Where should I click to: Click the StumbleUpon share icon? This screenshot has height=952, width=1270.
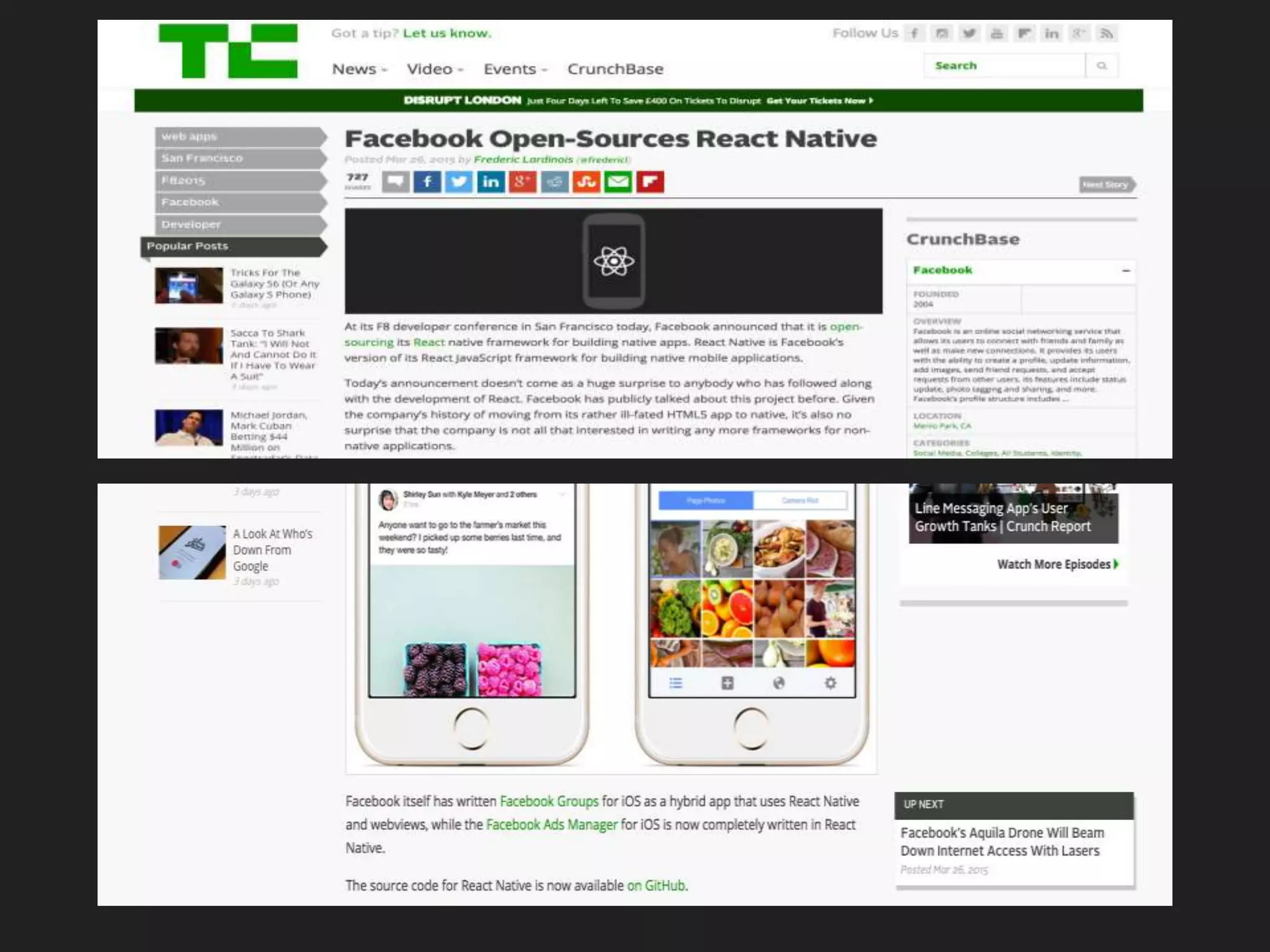(586, 182)
